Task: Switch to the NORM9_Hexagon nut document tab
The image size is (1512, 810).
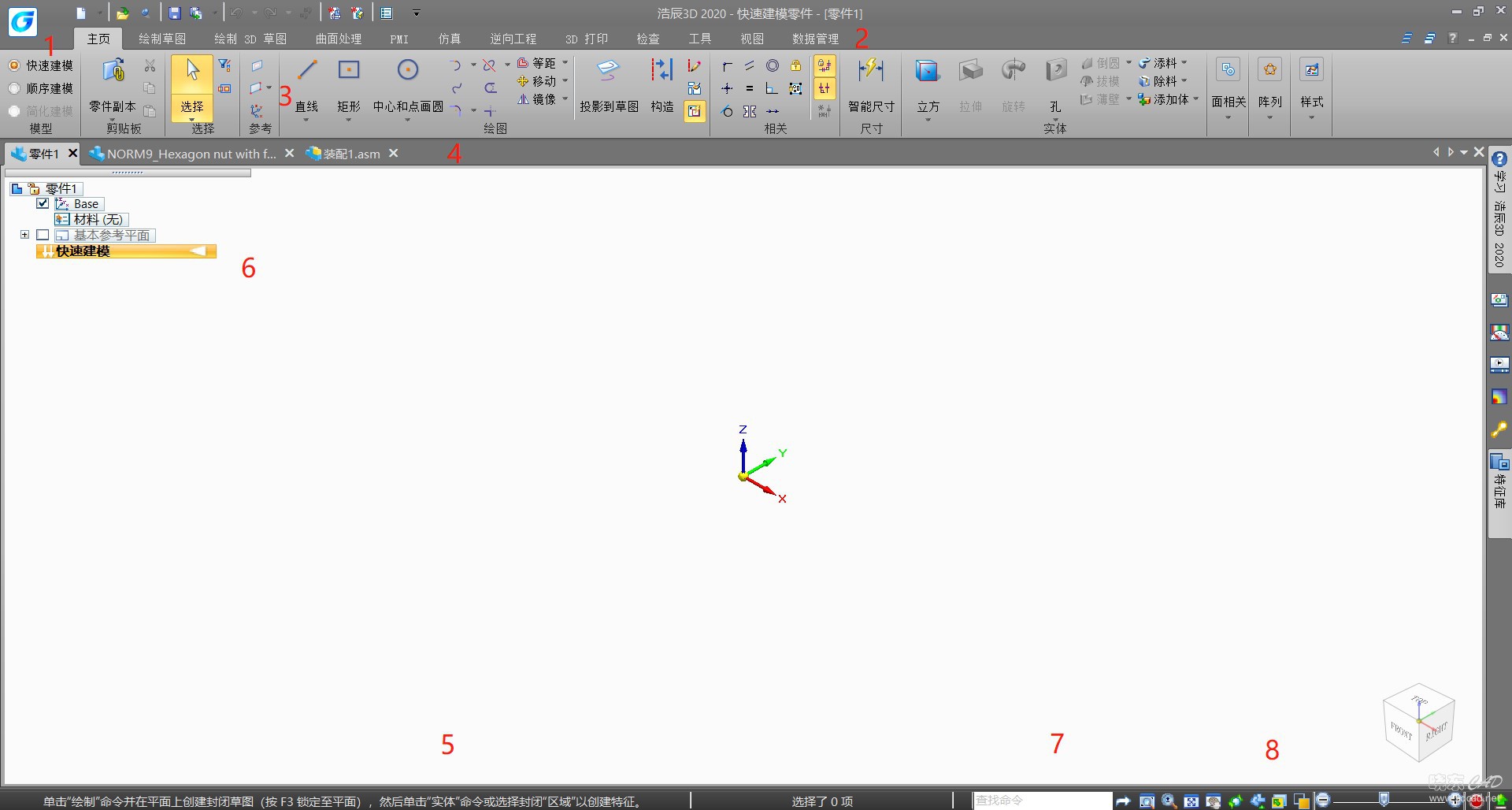Action: [x=191, y=154]
